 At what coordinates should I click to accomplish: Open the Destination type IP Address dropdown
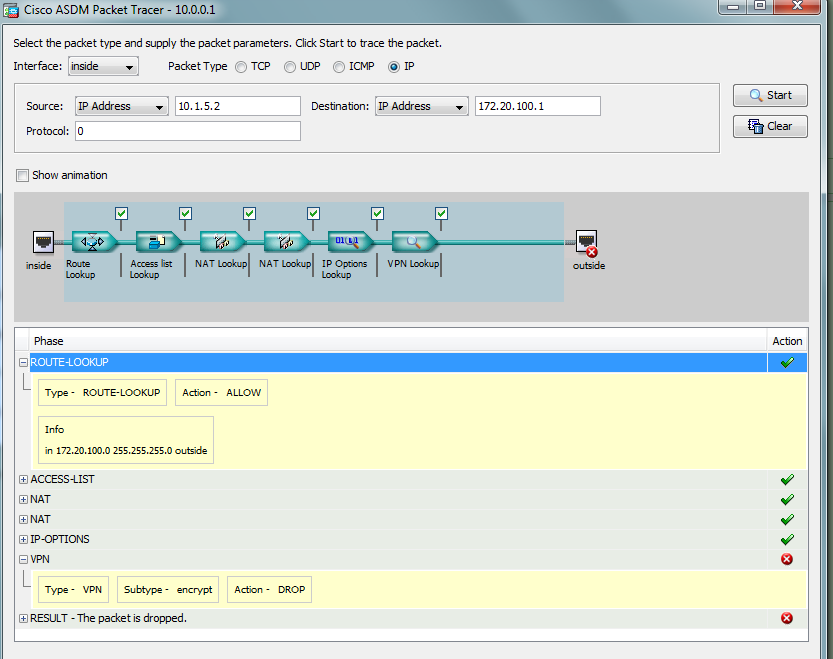point(422,106)
